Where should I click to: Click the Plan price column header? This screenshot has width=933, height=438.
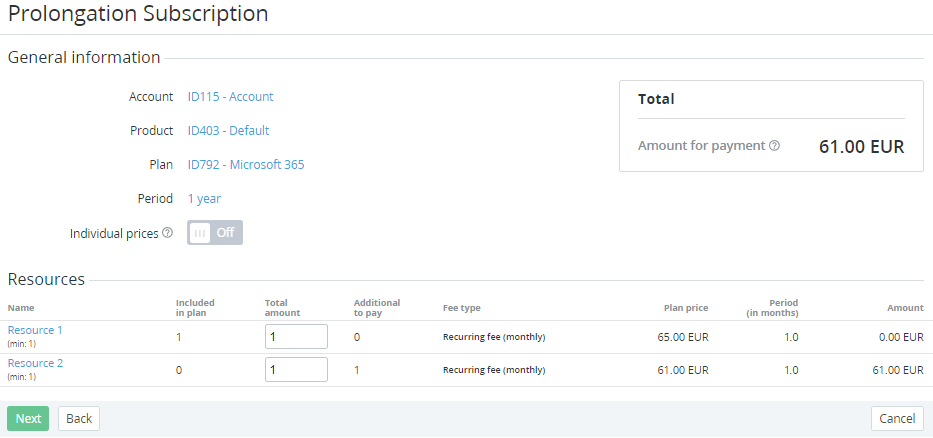(x=685, y=308)
